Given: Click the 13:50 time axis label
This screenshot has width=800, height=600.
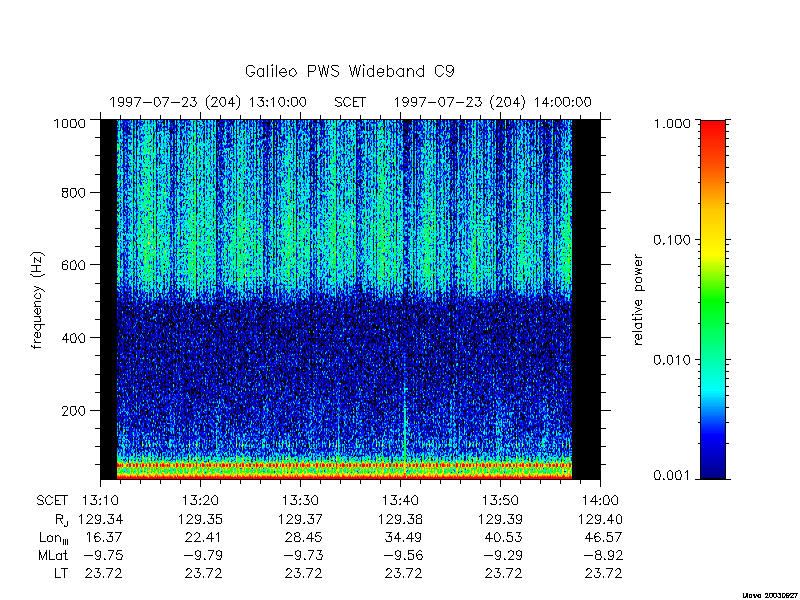Looking at the screenshot, I should 500,501.
